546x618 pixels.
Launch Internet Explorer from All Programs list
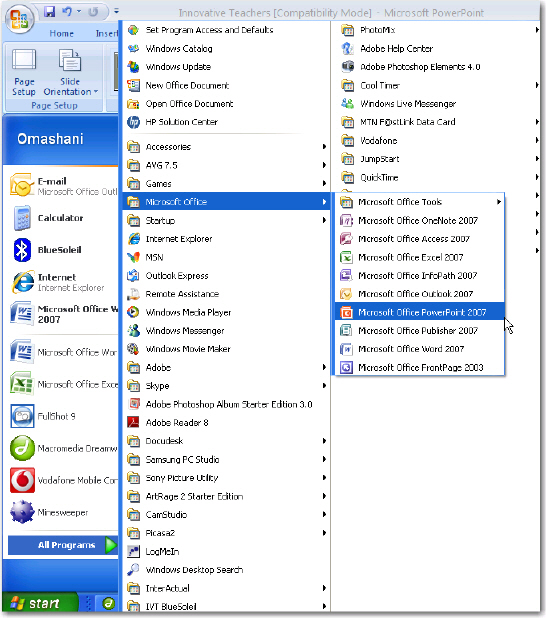pyautogui.click(x=226, y=239)
